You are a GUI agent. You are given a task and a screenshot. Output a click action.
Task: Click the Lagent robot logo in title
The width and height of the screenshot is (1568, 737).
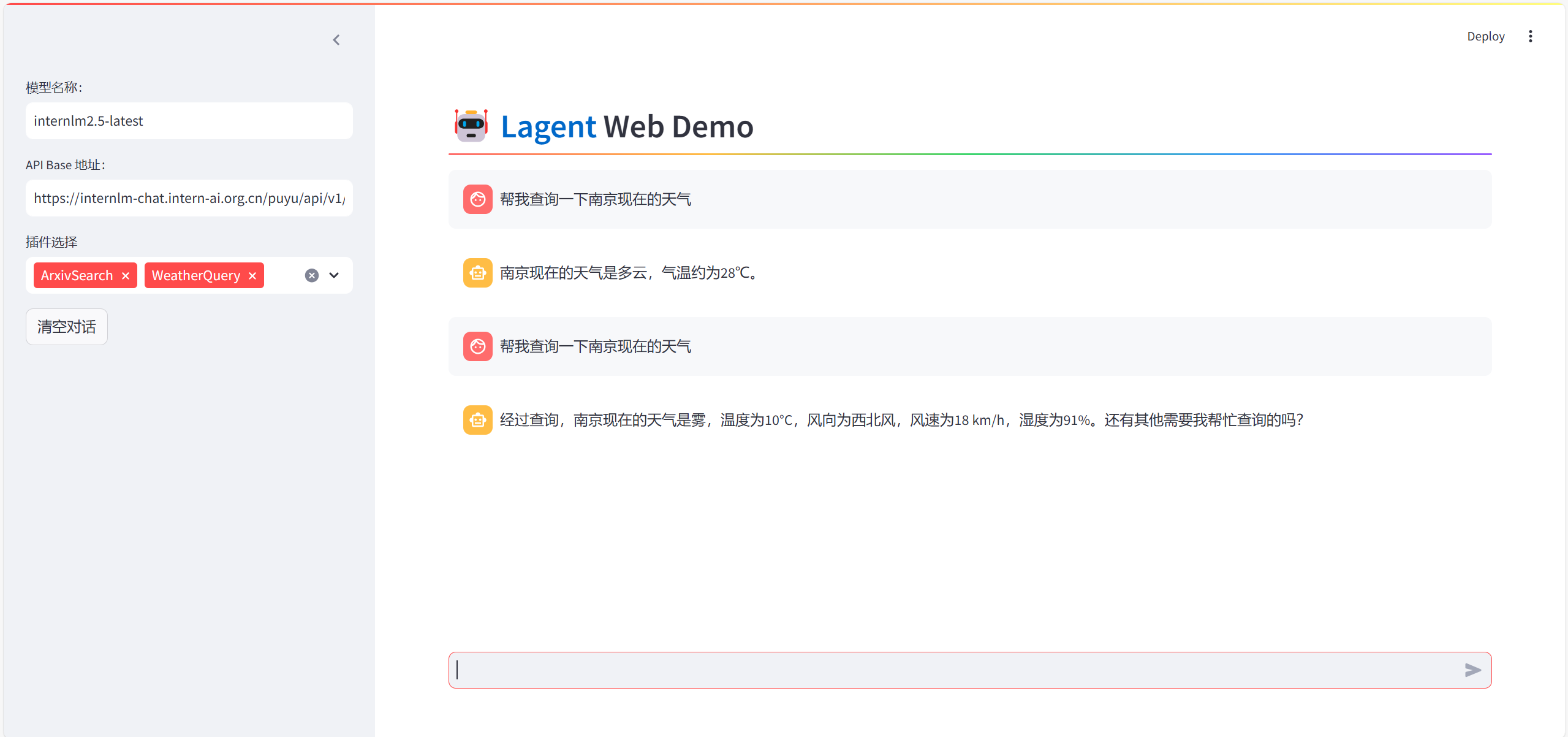[471, 126]
